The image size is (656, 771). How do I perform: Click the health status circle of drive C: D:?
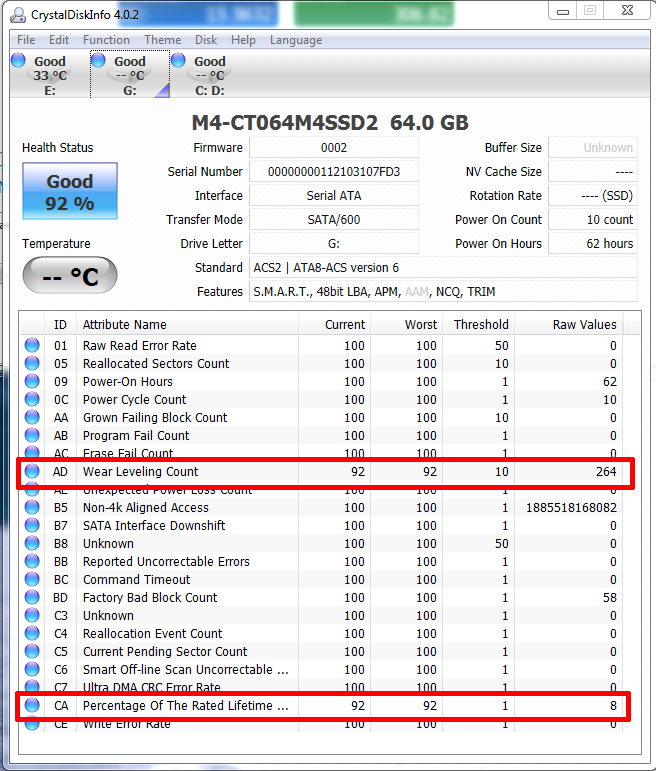[179, 60]
